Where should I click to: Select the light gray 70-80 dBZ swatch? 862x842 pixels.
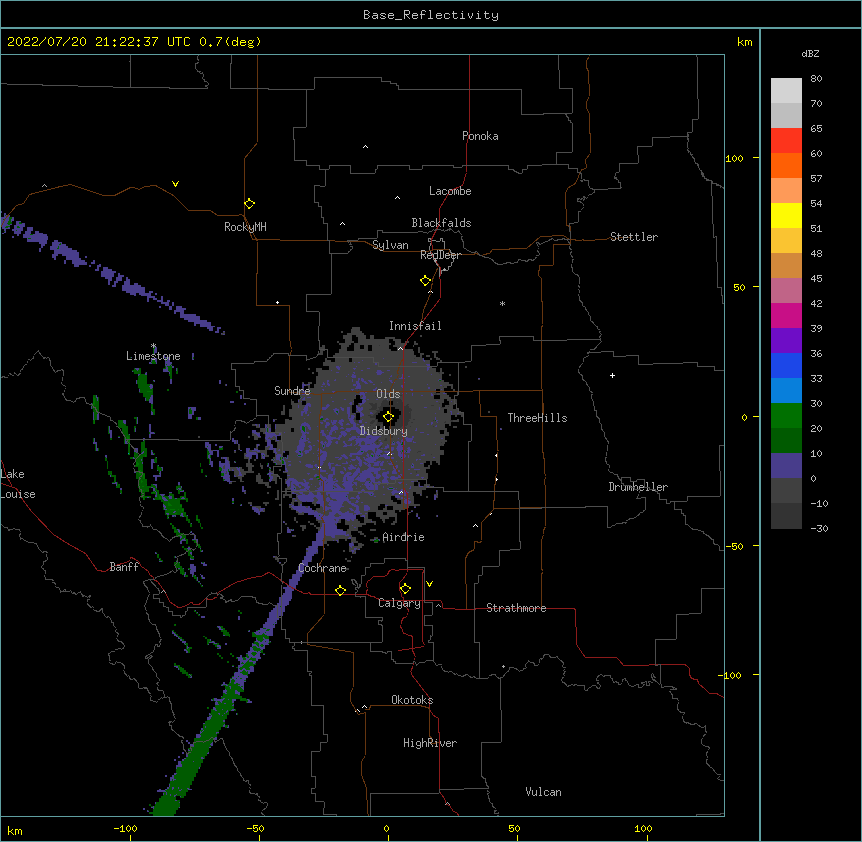[x=786, y=91]
